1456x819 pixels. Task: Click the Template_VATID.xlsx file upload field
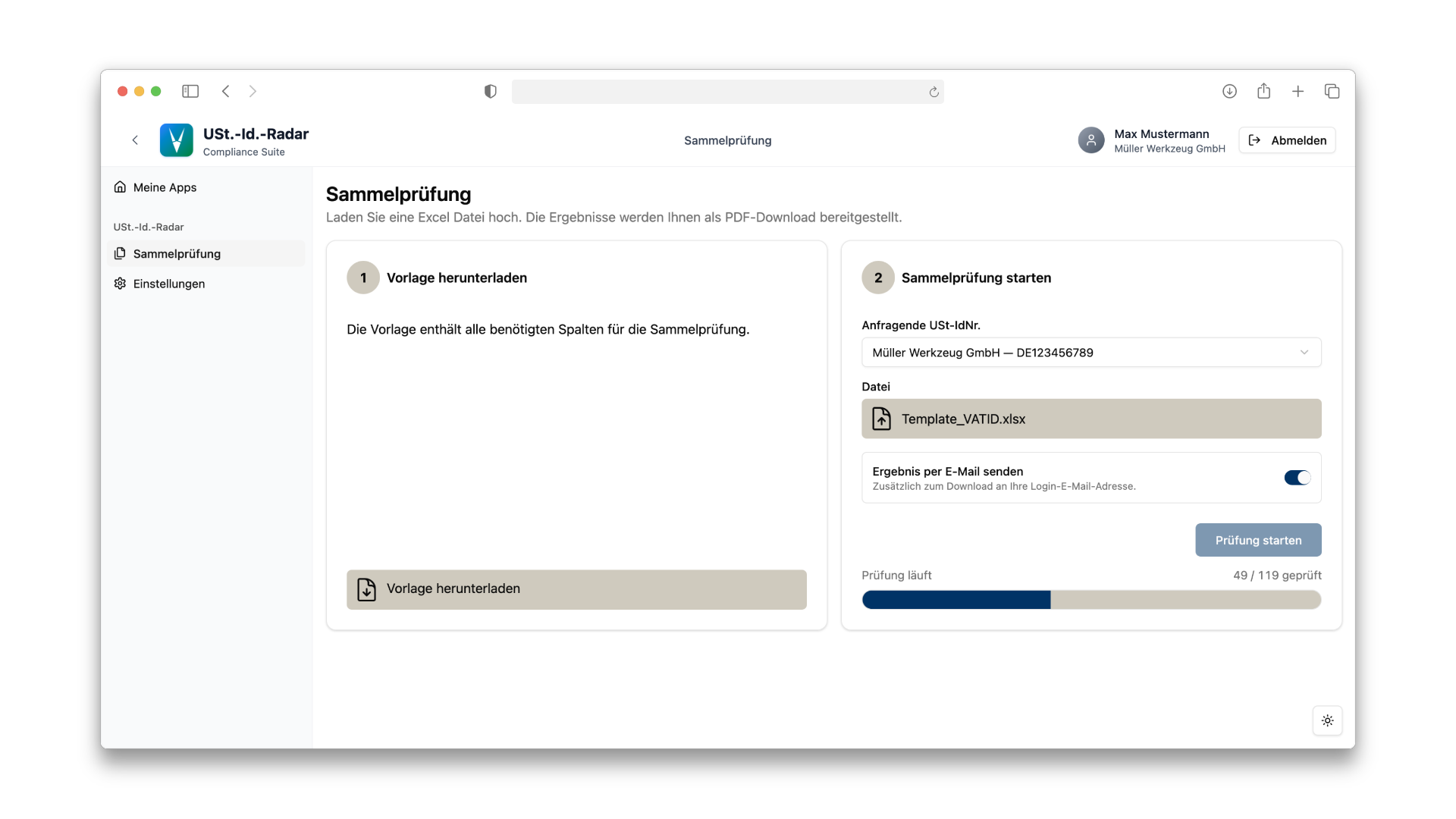(1091, 419)
